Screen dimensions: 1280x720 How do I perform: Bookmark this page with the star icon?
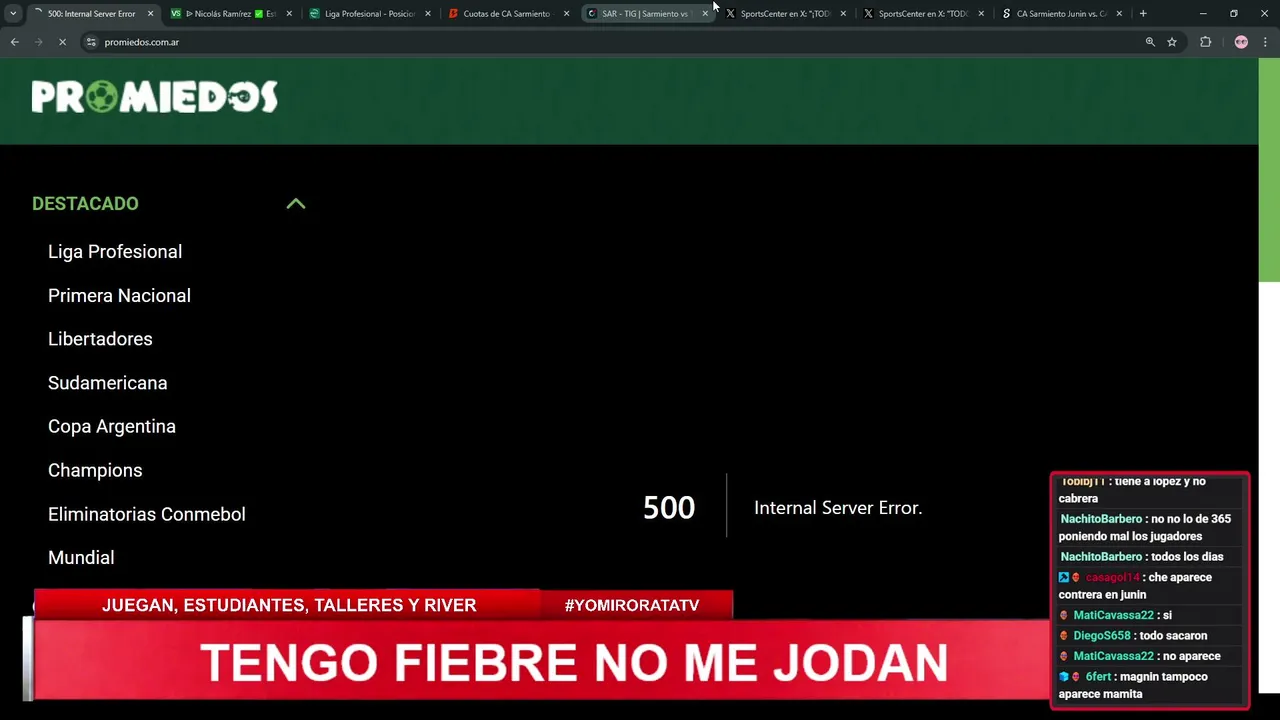click(x=1172, y=42)
